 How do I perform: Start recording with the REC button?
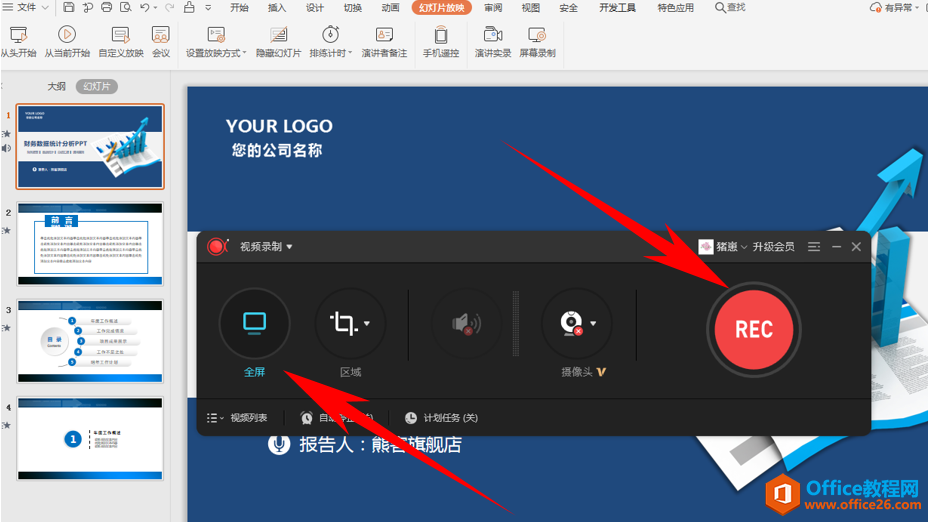click(x=753, y=330)
